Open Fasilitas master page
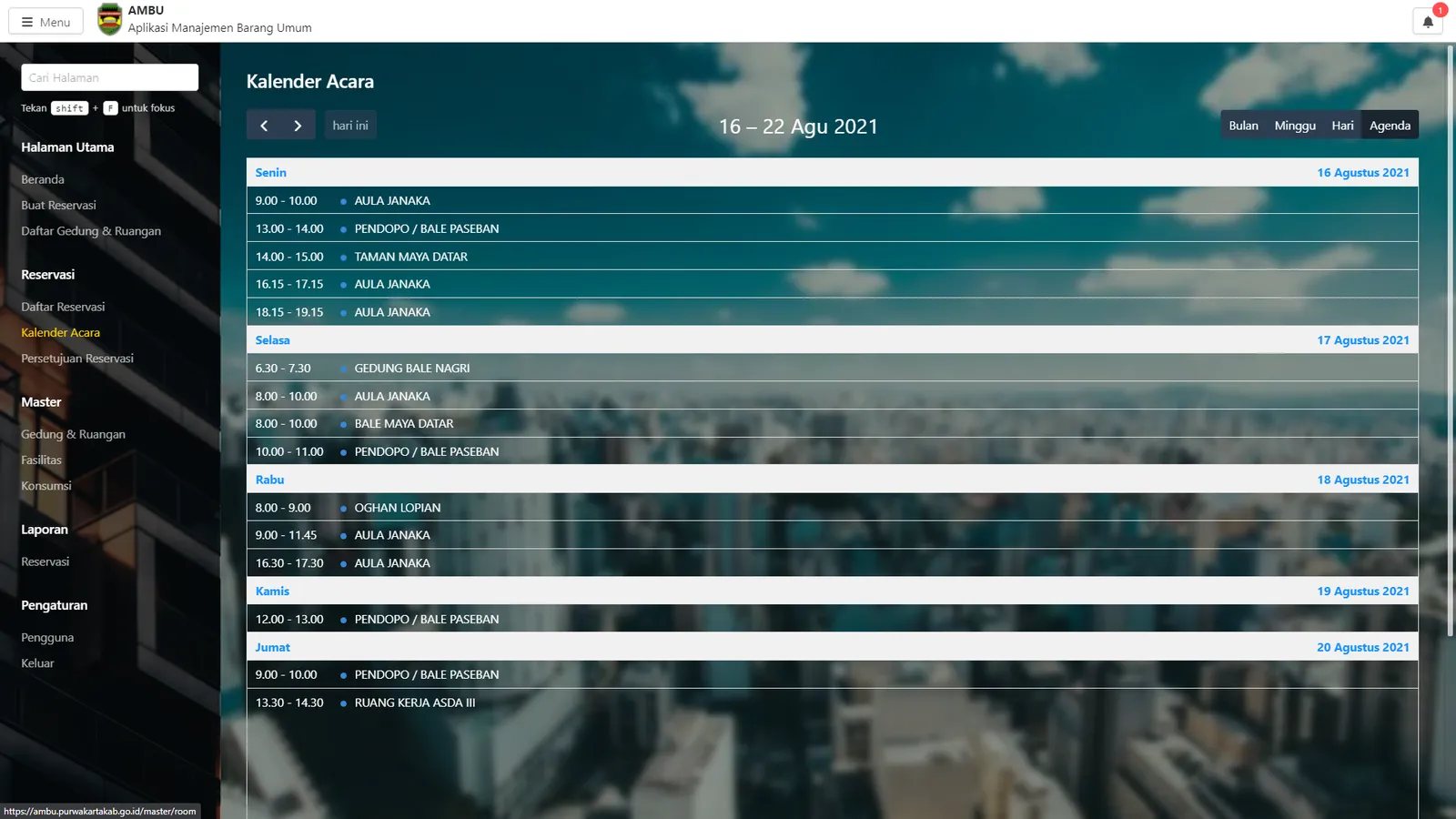This screenshot has height=819, width=1456. [x=42, y=460]
